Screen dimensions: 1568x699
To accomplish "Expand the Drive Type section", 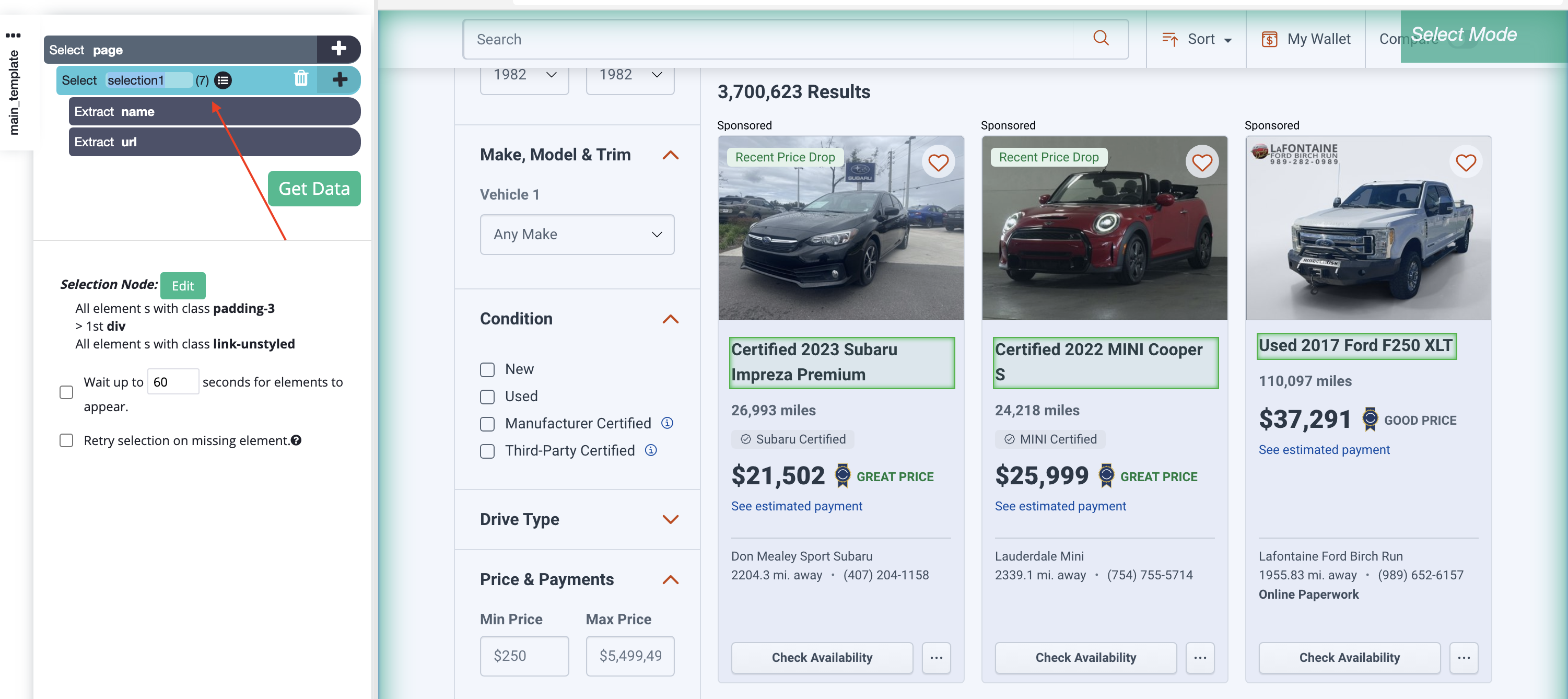I will coord(670,519).
